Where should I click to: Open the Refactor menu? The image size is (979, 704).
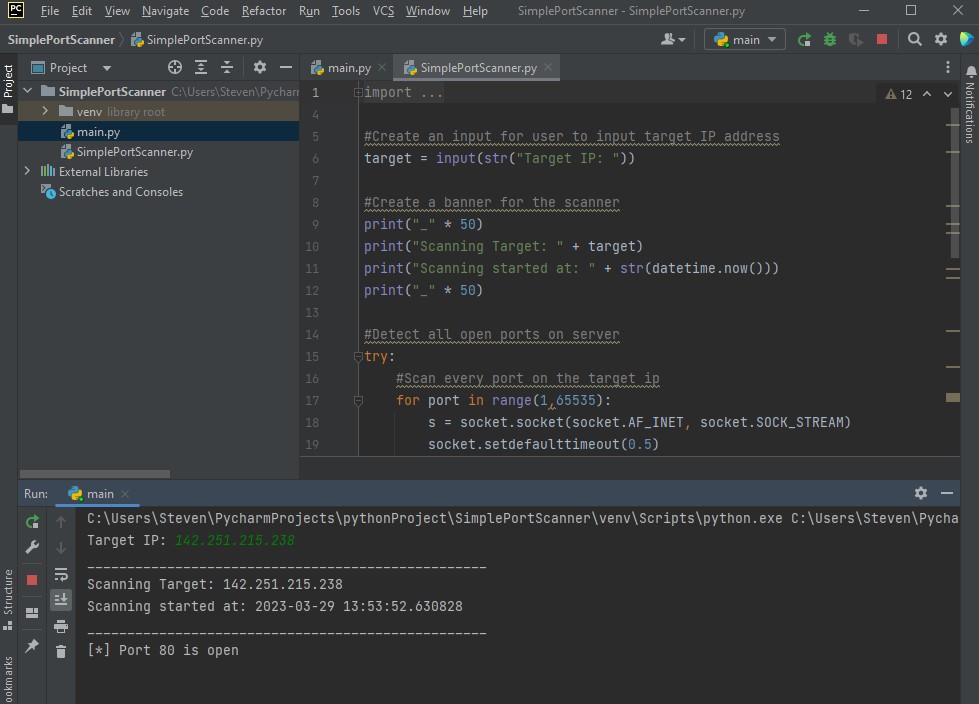(x=263, y=11)
